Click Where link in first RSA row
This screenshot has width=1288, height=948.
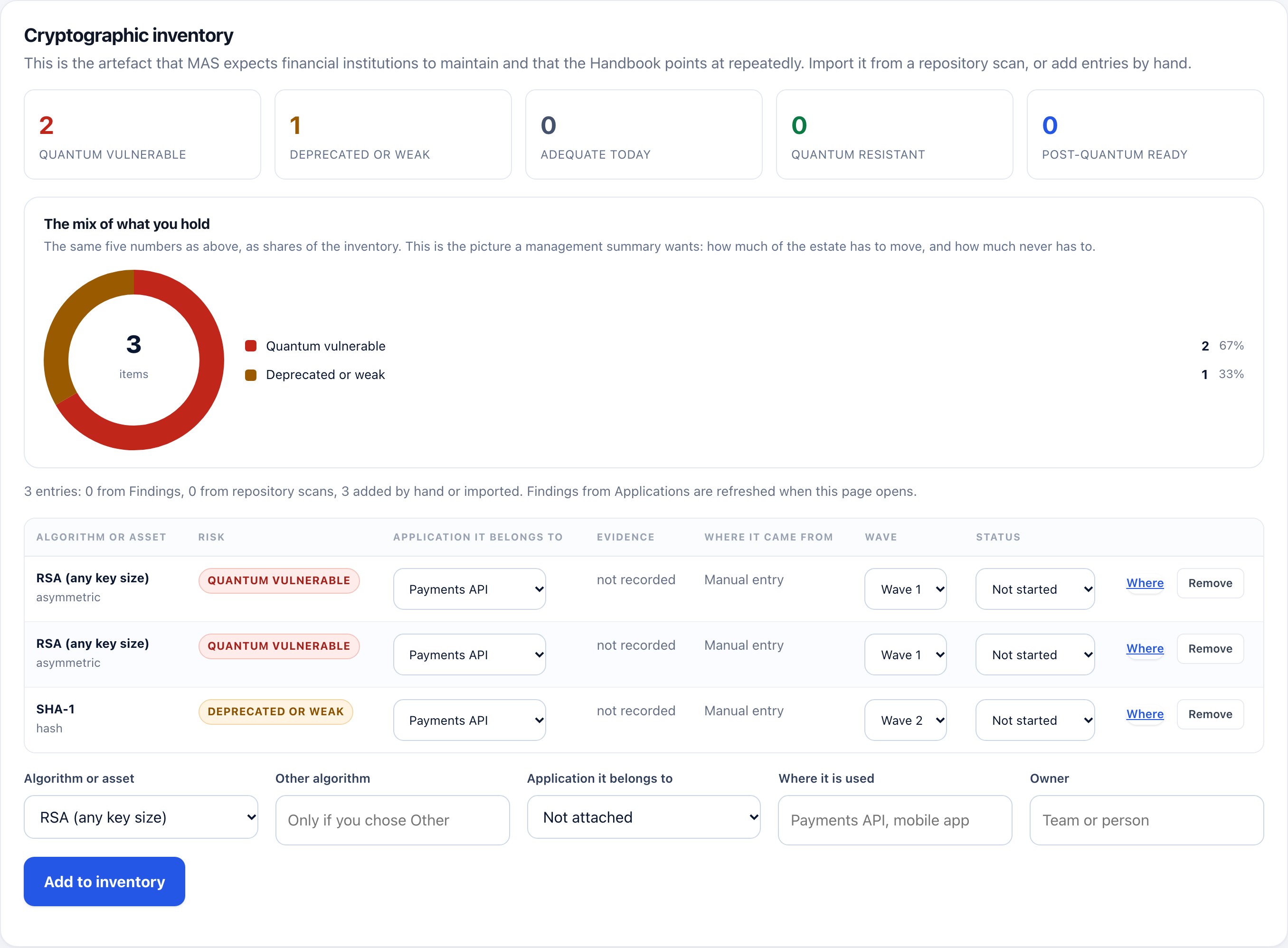coord(1145,583)
